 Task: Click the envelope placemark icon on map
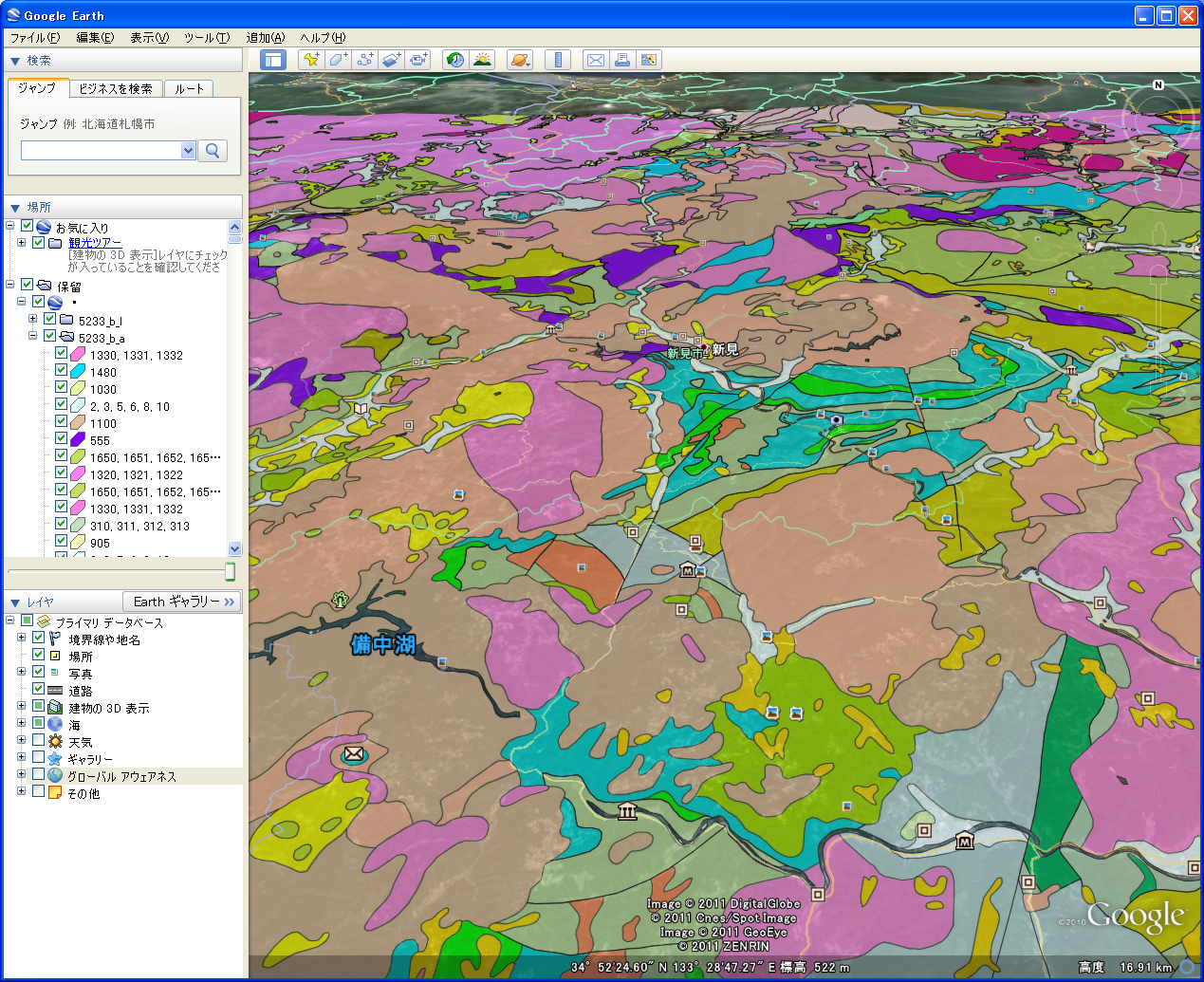pos(353,754)
